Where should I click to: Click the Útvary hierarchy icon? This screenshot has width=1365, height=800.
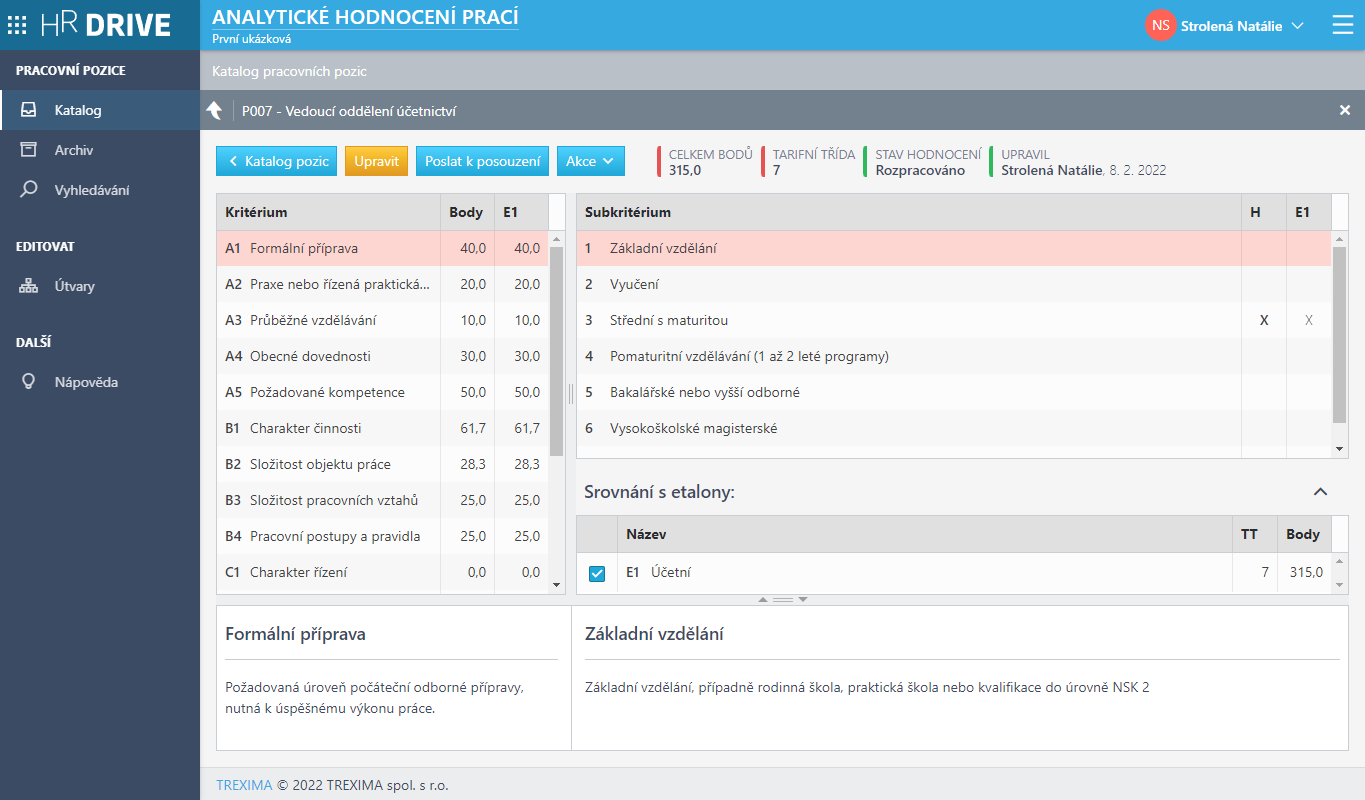(29, 286)
